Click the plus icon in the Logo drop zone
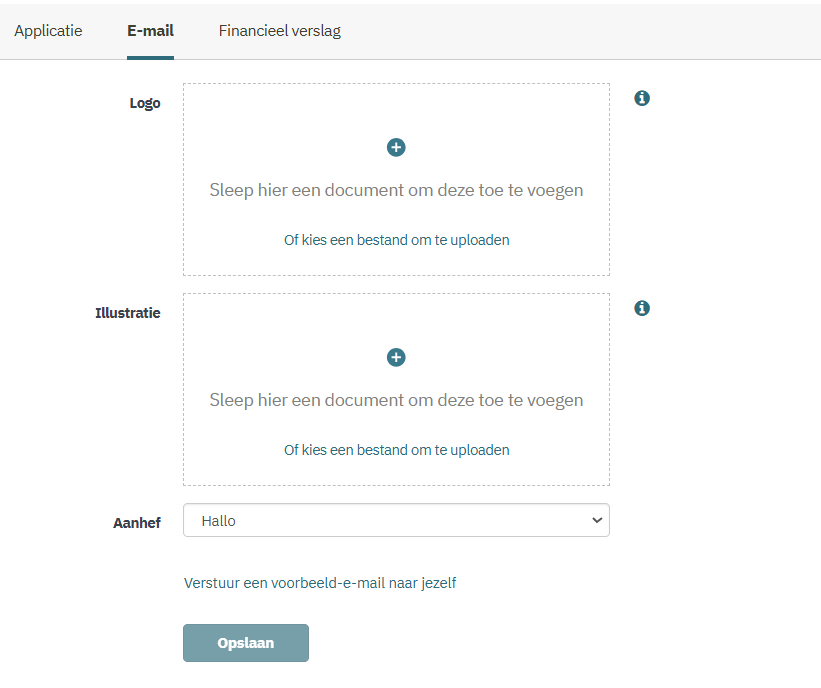The image size is (821, 688). [396, 148]
